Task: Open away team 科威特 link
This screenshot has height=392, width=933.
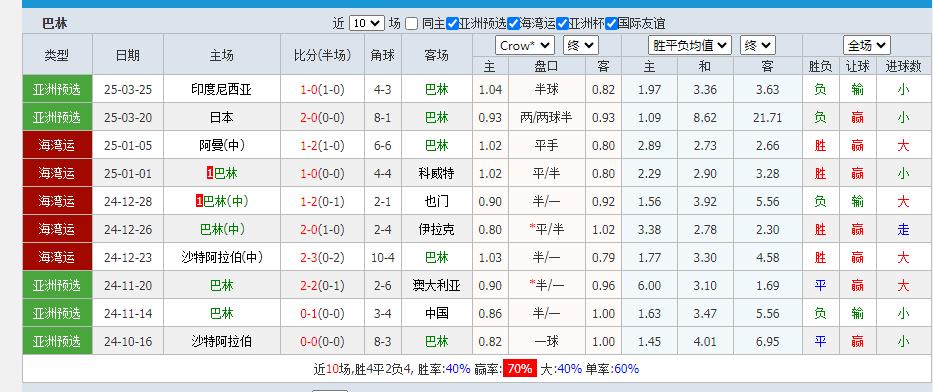Action: [x=436, y=174]
